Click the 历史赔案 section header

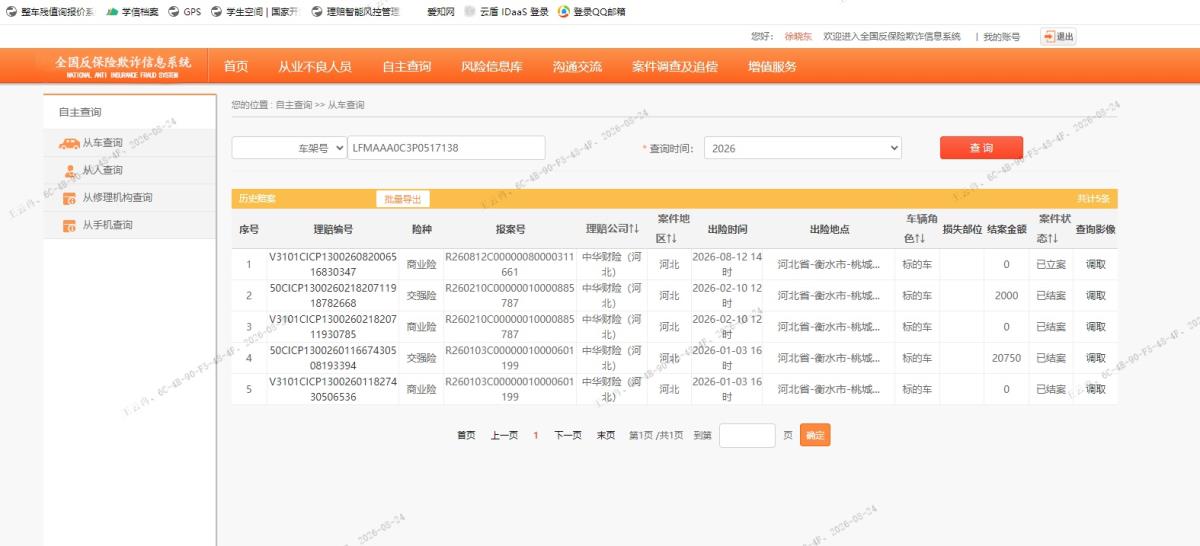coord(257,199)
